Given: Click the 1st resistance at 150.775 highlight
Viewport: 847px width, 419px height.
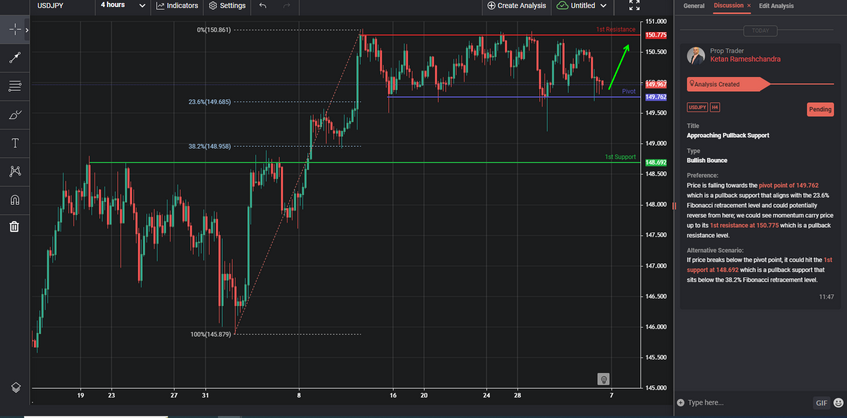Looking at the screenshot, I should pos(744,225).
